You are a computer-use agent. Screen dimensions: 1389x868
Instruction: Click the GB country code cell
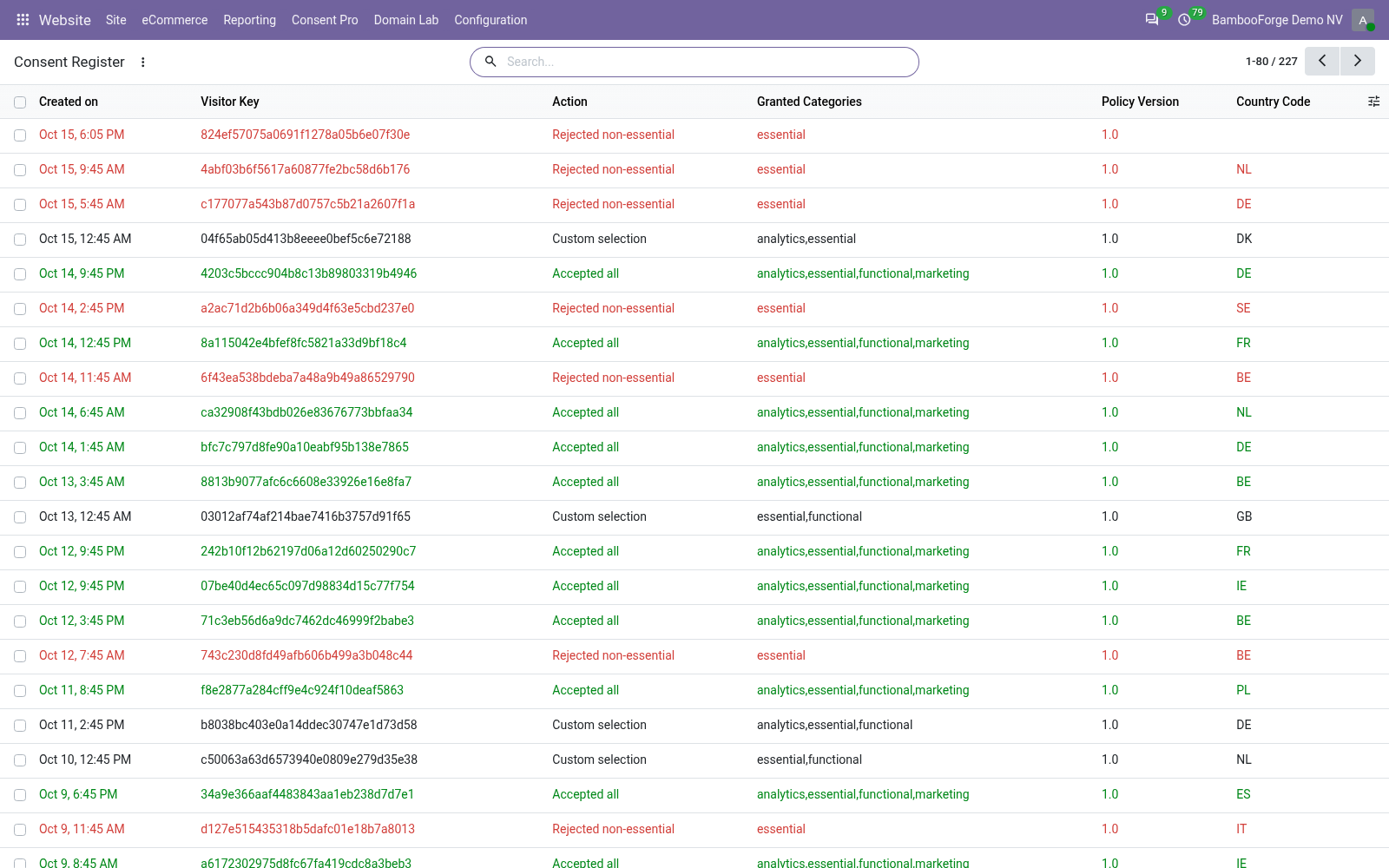(1244, 516)
